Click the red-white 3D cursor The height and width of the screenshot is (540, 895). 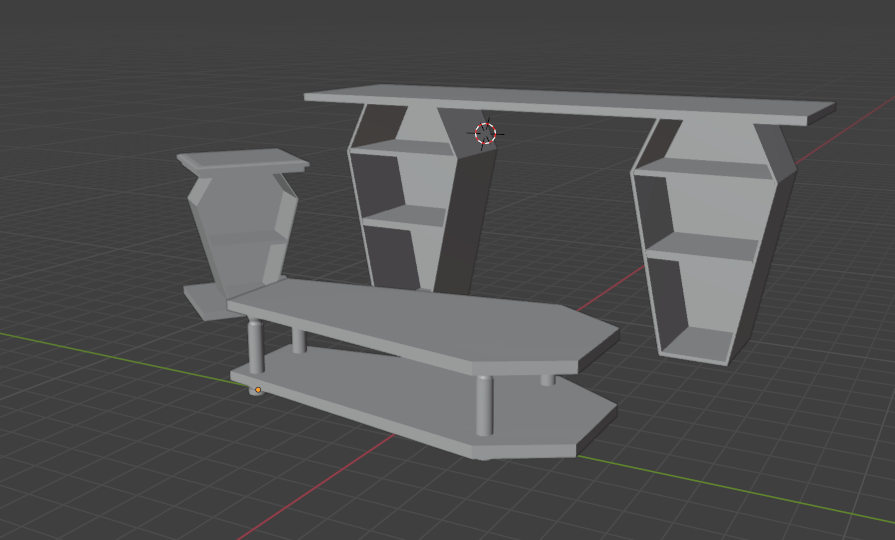pos(485,134)
